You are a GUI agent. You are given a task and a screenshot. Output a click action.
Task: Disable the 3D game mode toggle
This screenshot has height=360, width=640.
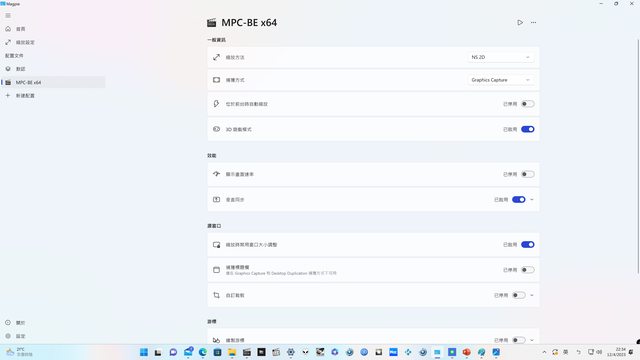tap(528, 129)
